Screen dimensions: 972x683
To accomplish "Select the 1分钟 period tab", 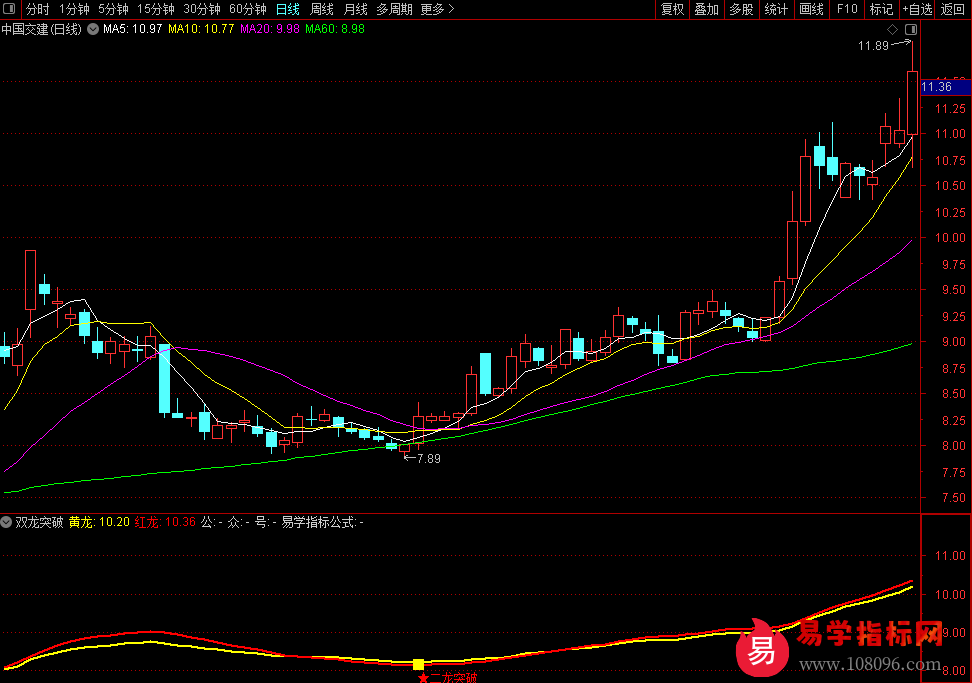I will point(74,9).
